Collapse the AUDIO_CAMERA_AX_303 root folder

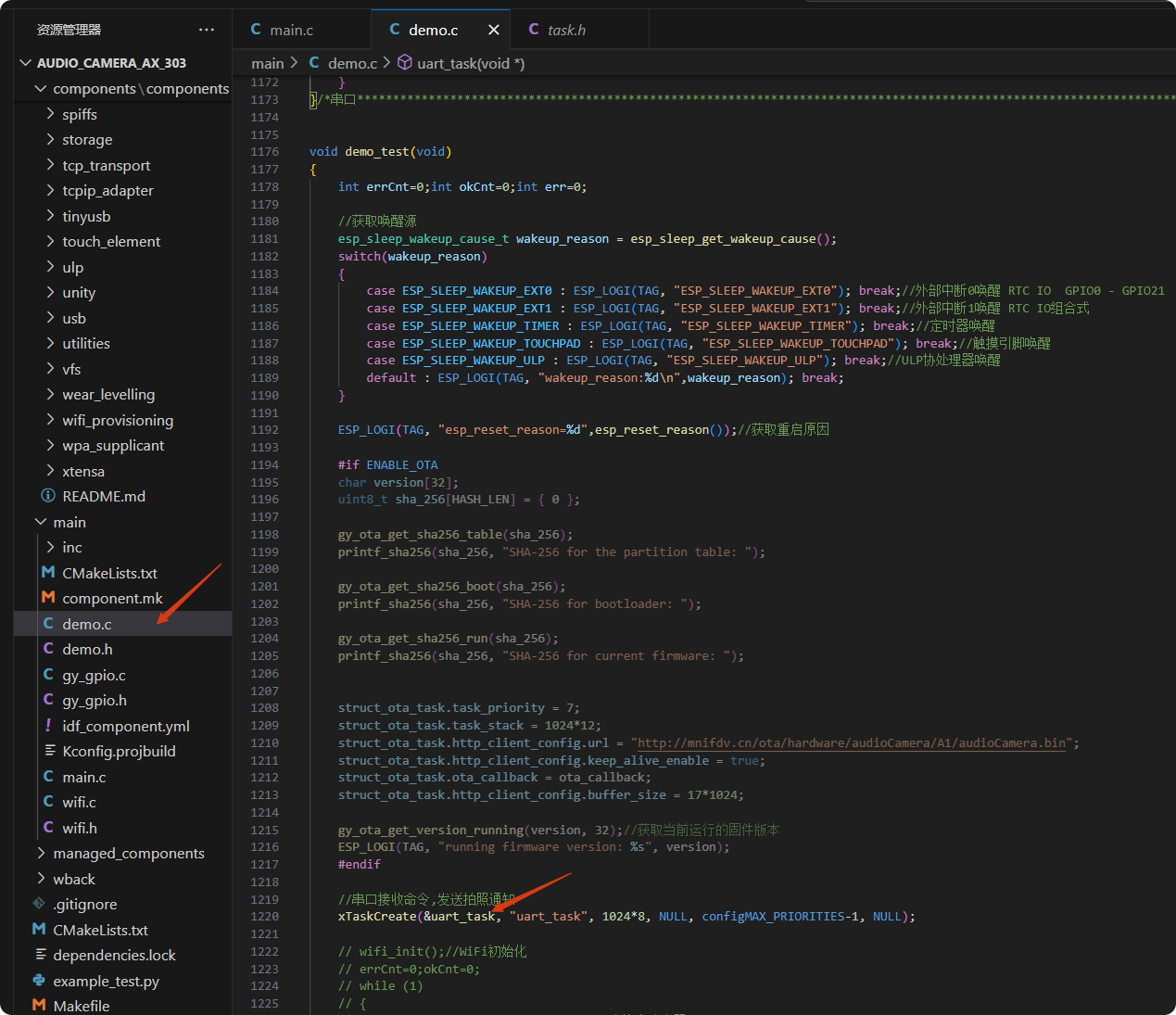tap(111, 63)
